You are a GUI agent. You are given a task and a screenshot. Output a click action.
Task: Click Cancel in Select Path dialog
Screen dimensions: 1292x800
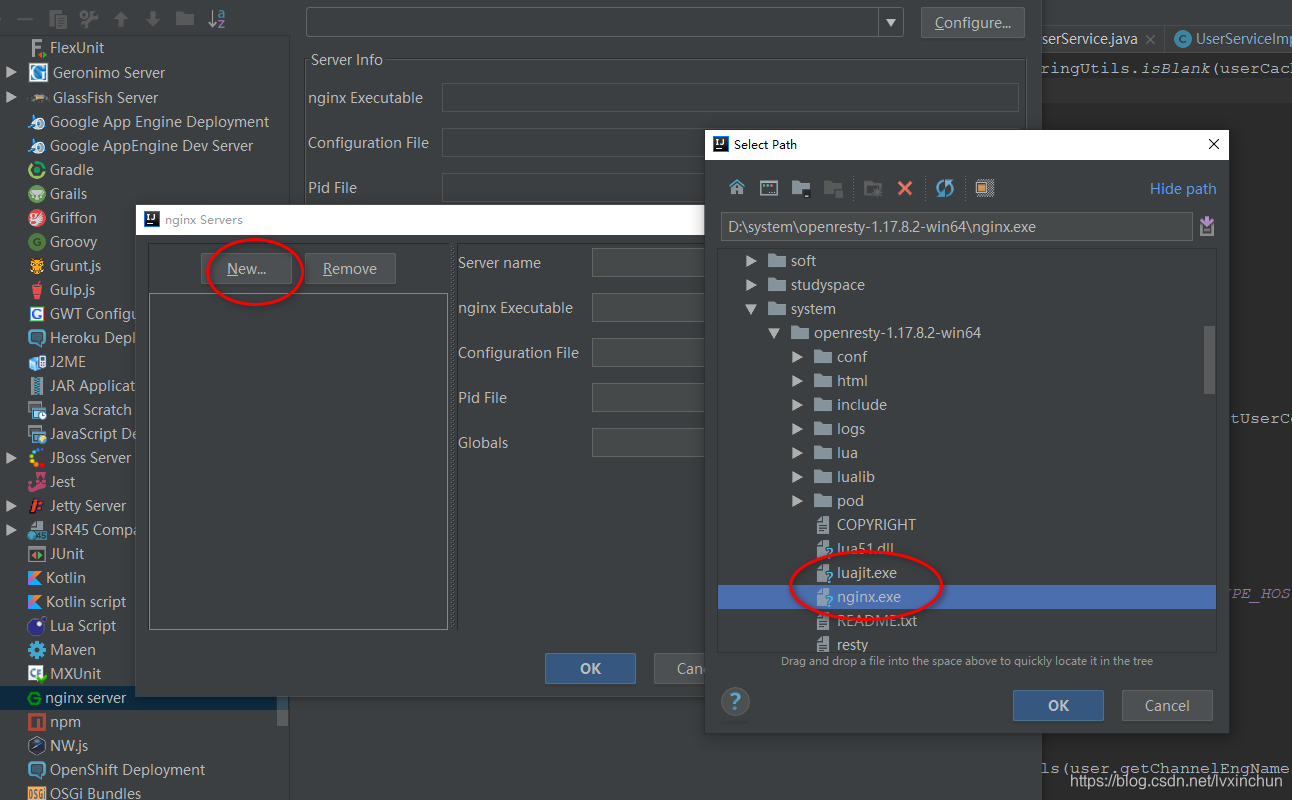coord(1167,705)
